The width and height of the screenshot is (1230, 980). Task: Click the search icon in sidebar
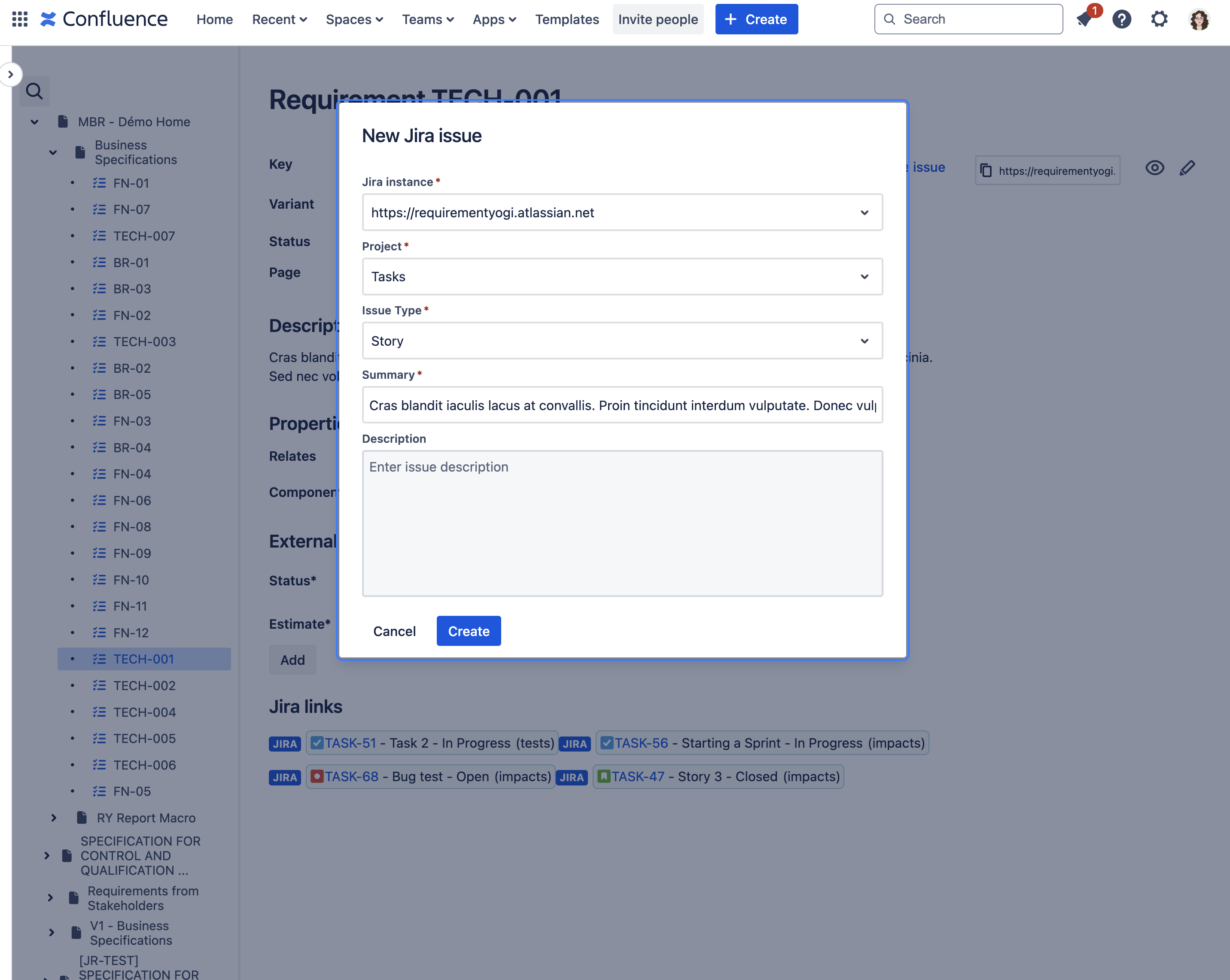(34, 92)
